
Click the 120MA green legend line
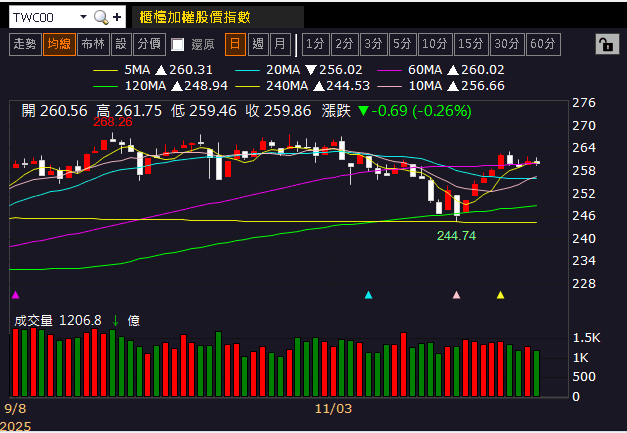(105, 86)
